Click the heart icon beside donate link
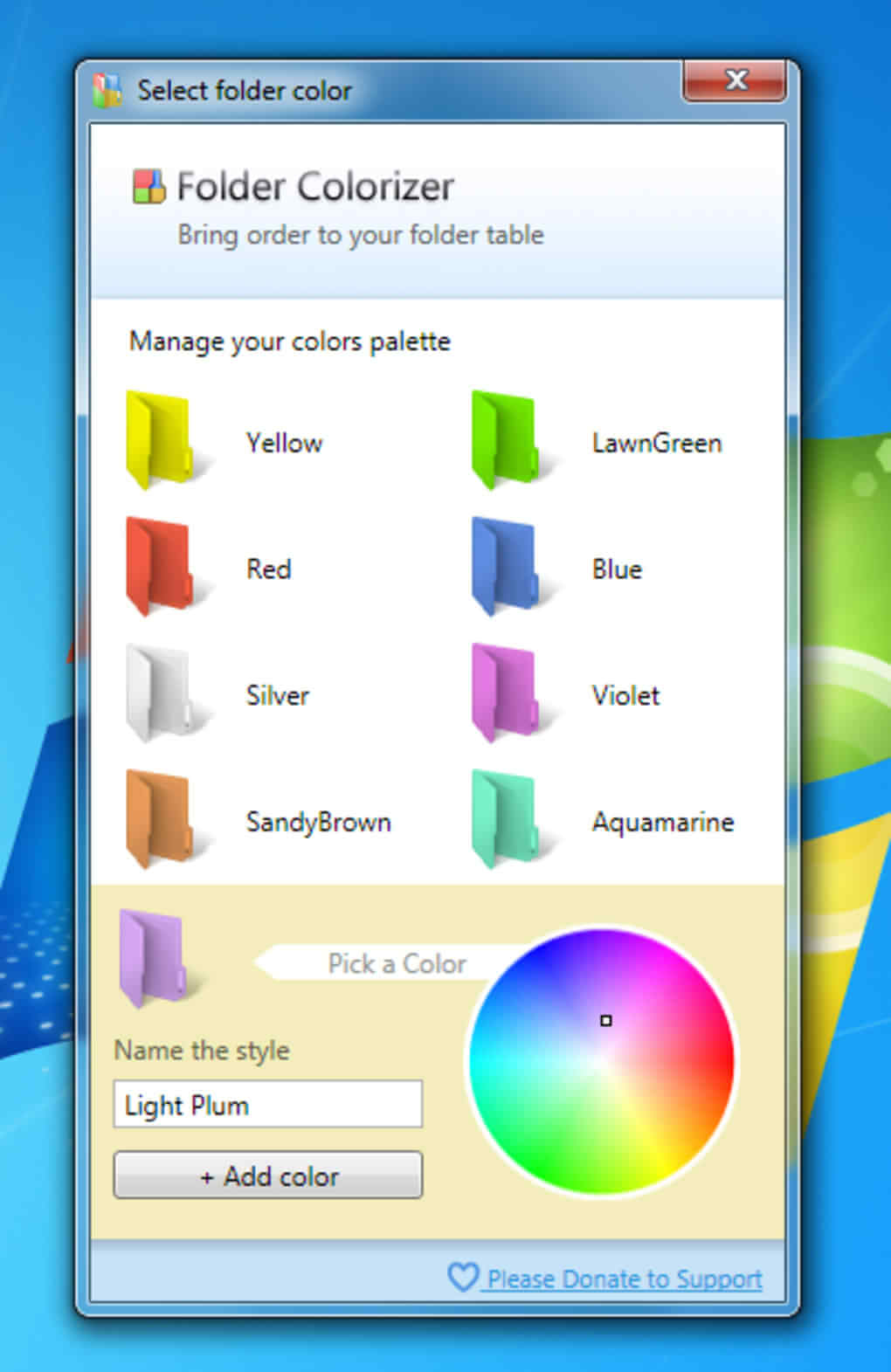The image size is (891, 1372). 462,1277
